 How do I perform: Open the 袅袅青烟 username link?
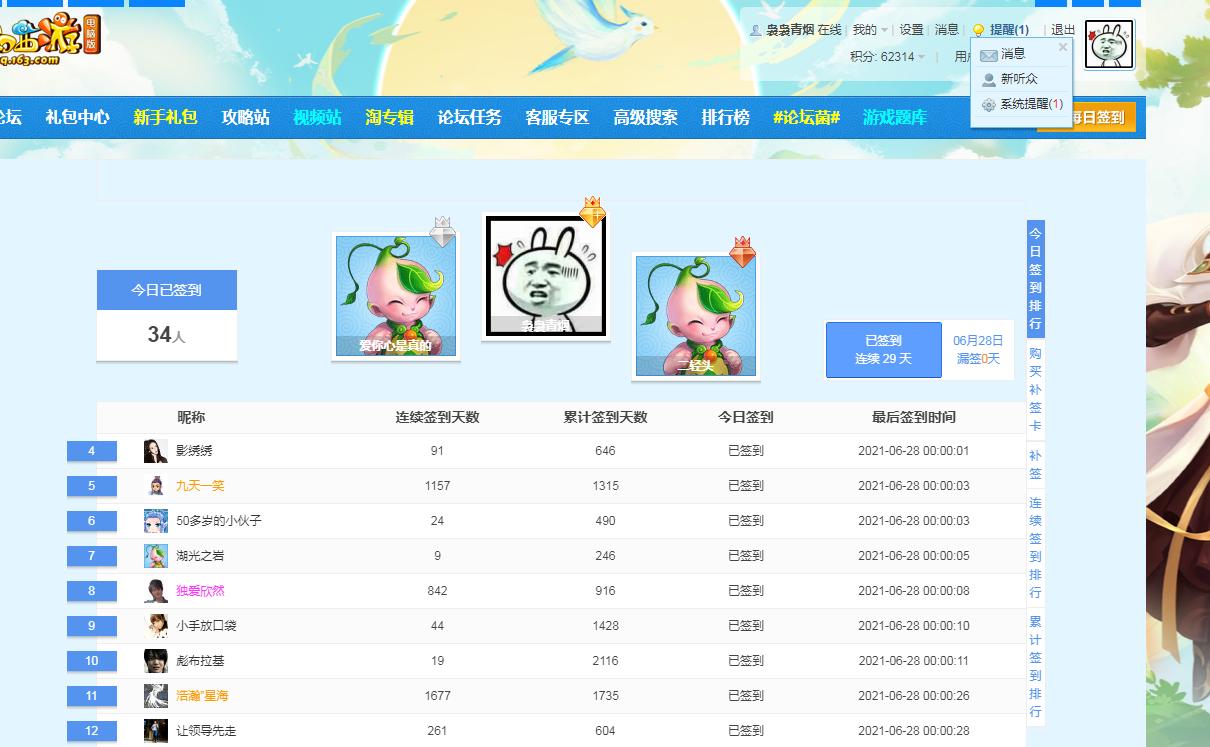pos(790,30)
